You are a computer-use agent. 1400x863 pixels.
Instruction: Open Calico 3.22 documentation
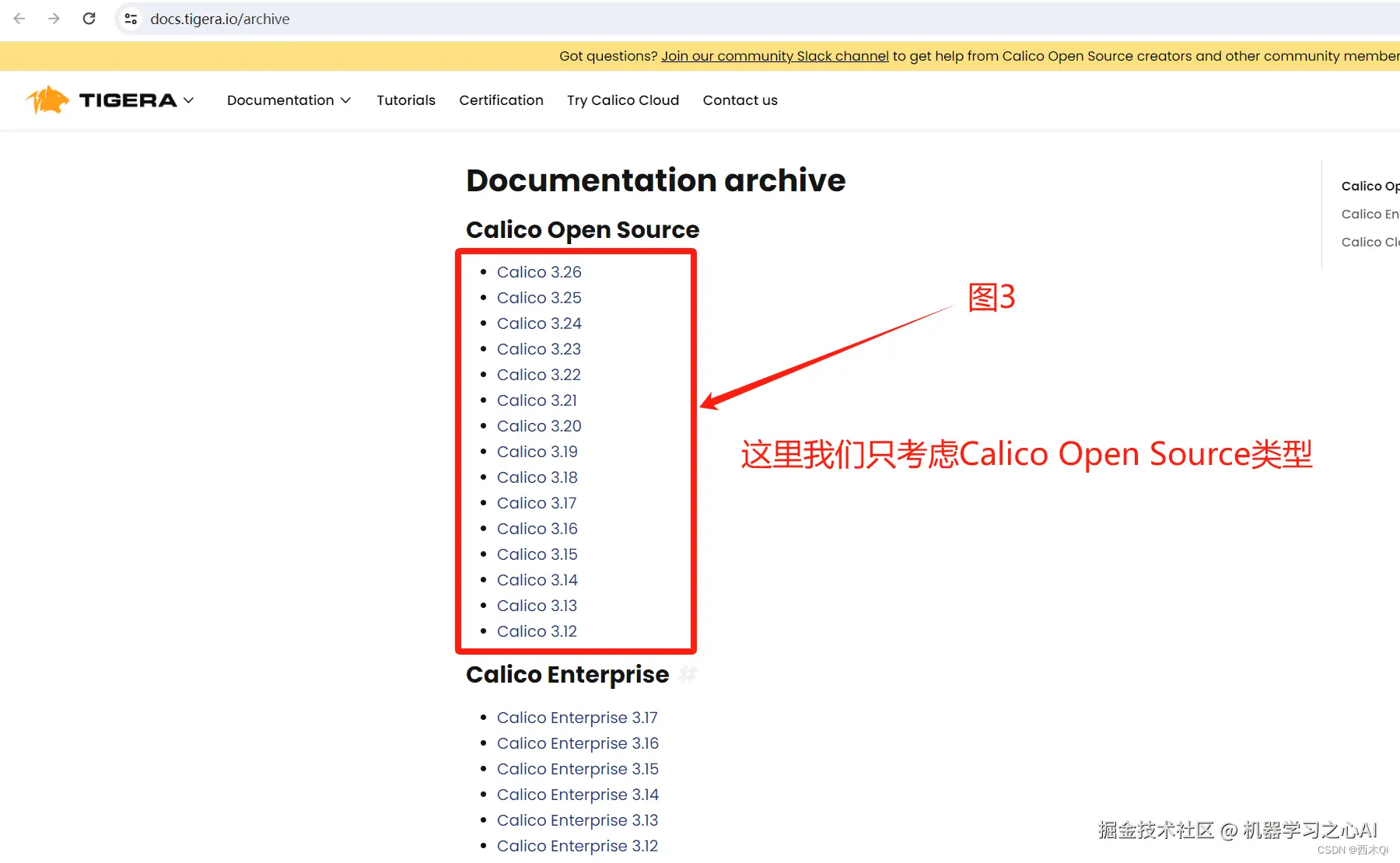[x=539, y=375]
